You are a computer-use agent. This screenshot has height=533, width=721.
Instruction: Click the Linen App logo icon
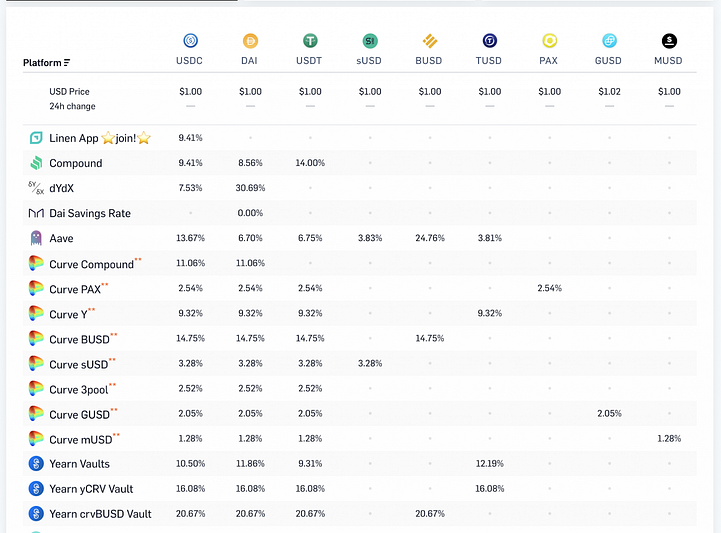click(36, 138)
